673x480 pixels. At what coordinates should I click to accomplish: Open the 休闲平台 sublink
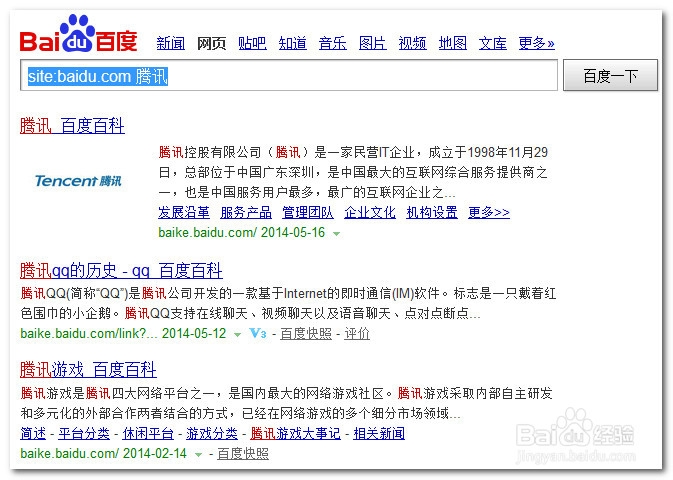click(x=148, y=434)
